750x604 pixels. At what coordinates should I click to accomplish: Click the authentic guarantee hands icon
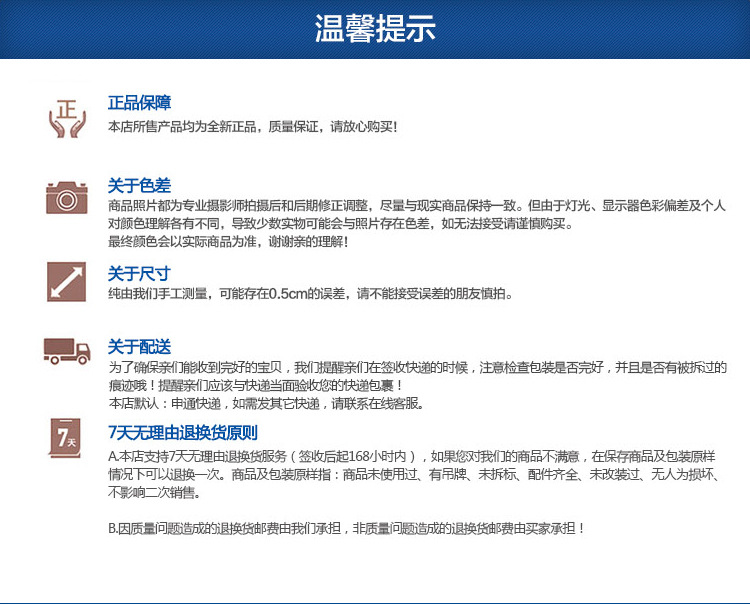[68, 117]
